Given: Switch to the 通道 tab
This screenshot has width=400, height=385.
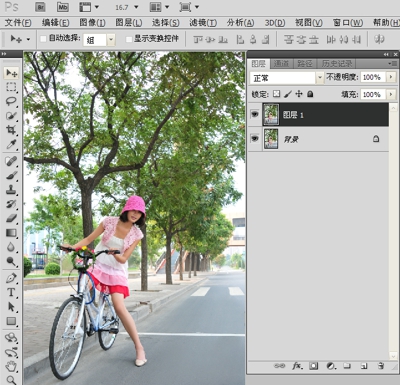Looking at the screenshot, I should (281, 63).
